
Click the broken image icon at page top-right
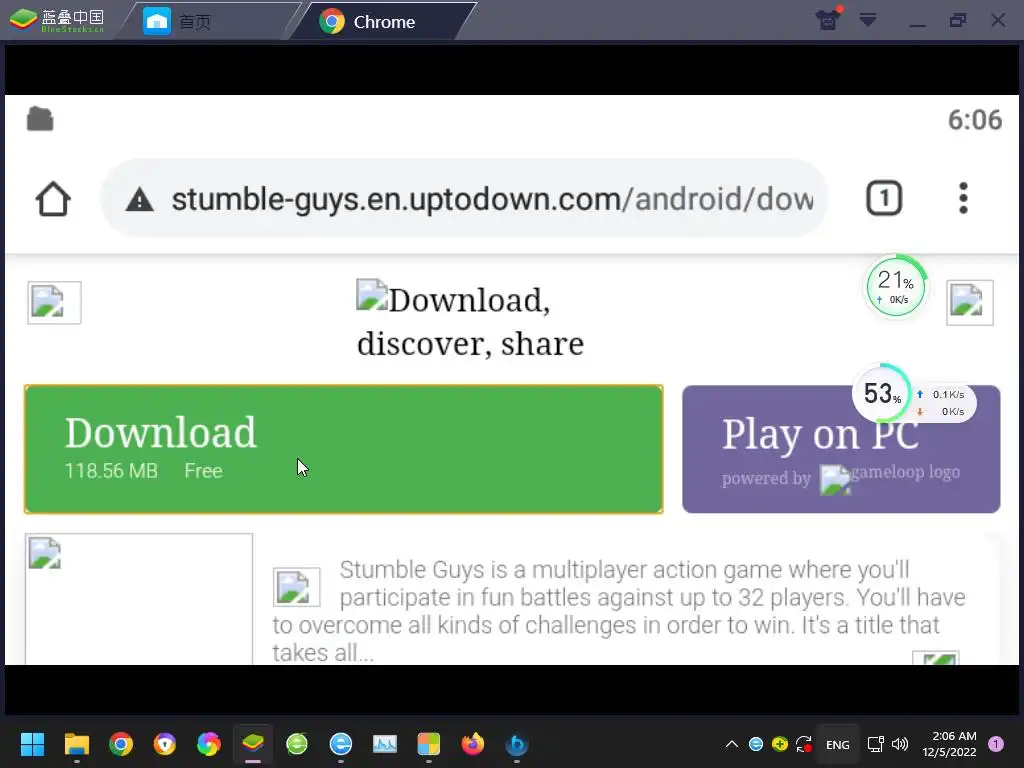coord(970,302)
